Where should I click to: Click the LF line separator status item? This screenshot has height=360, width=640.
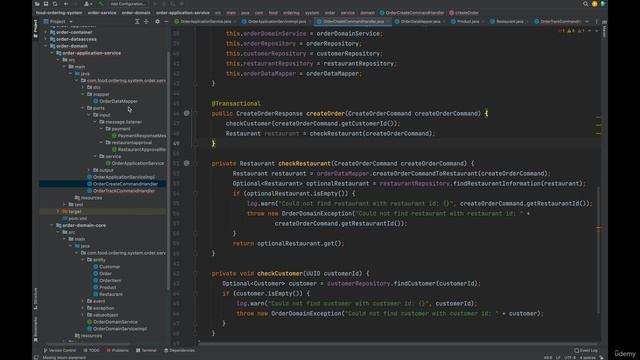pos(558,358)
